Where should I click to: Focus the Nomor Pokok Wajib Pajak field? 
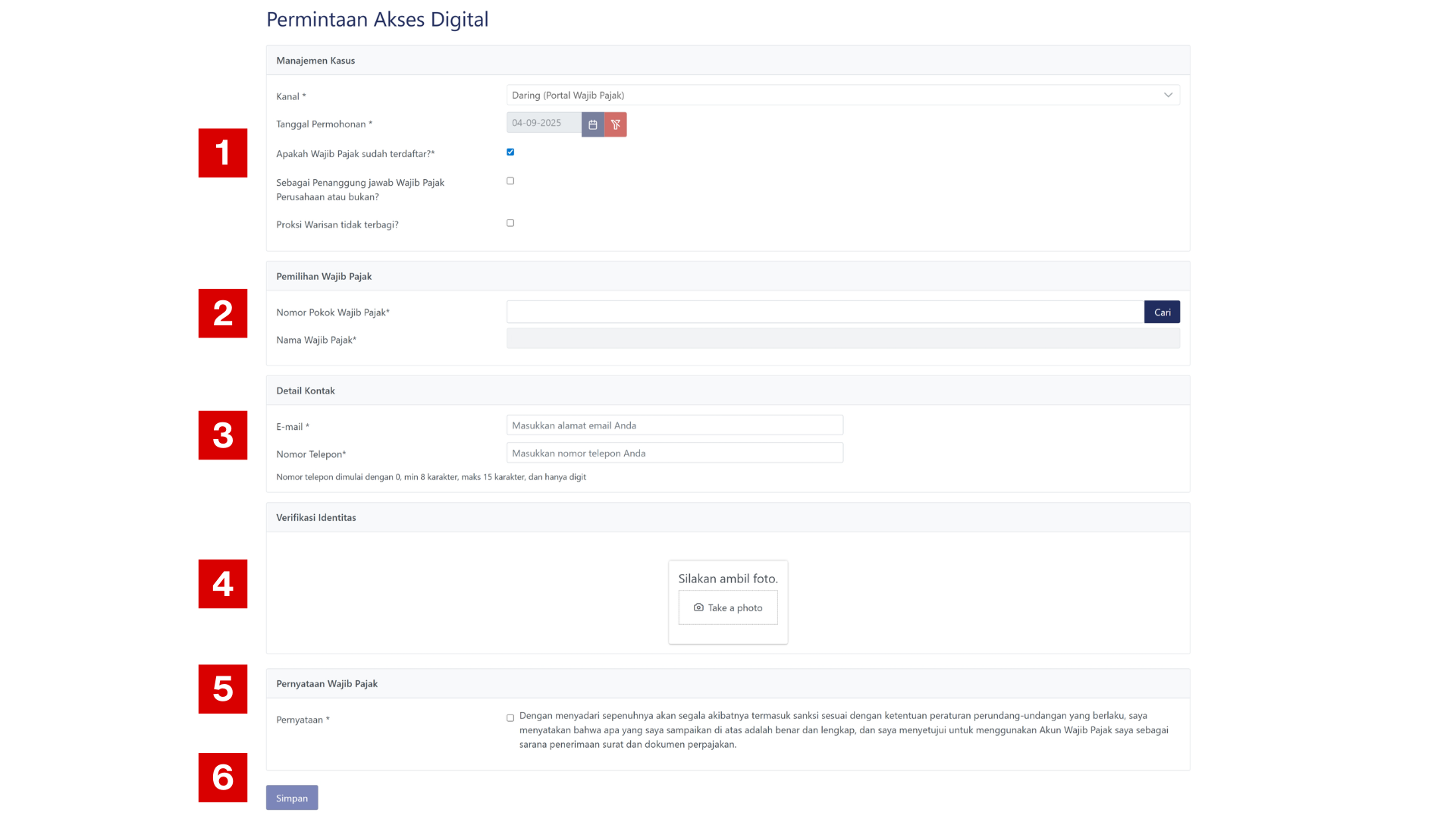[824, 312]
